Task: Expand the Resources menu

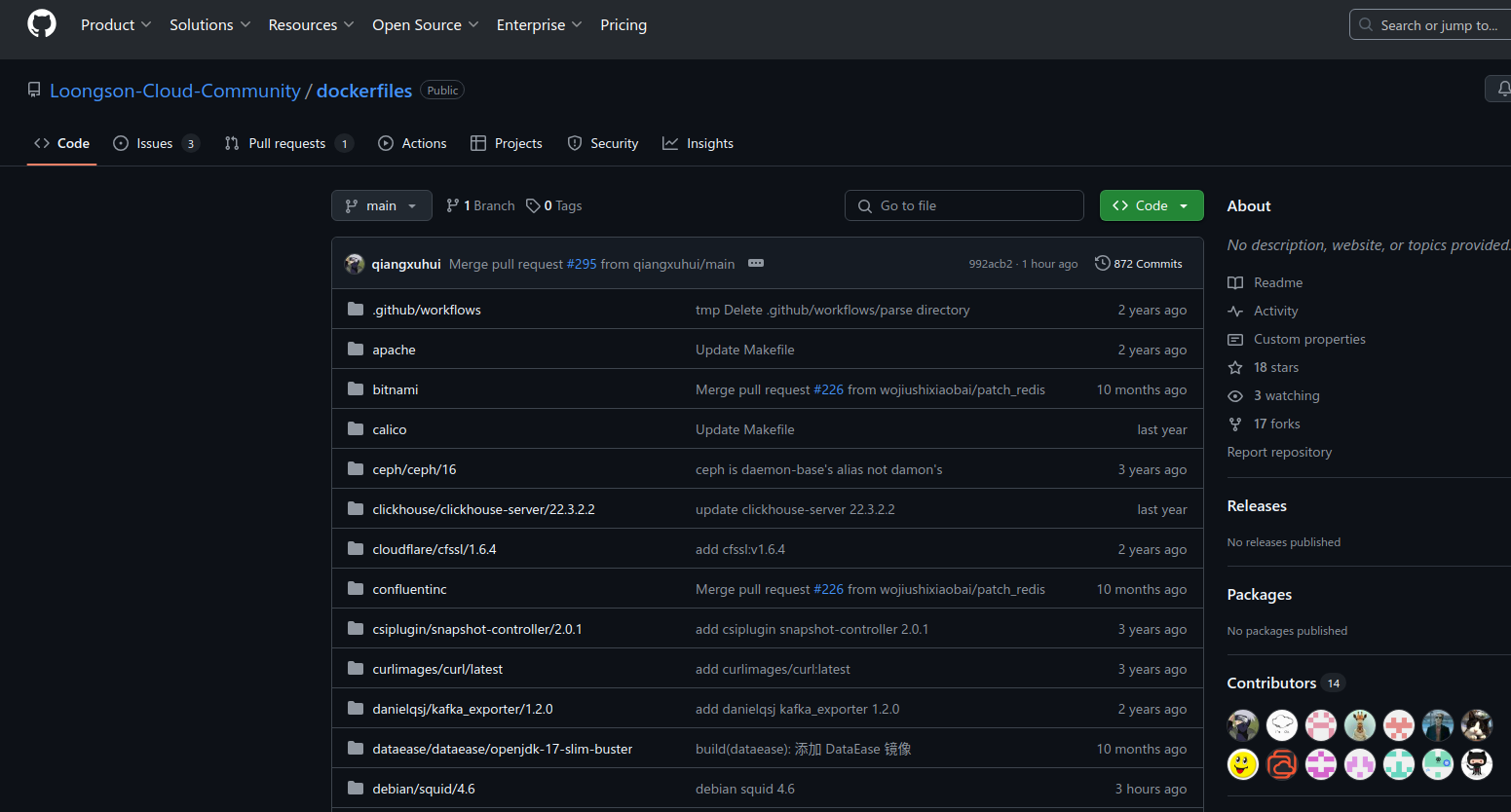Action: click(x=312, y=24)
